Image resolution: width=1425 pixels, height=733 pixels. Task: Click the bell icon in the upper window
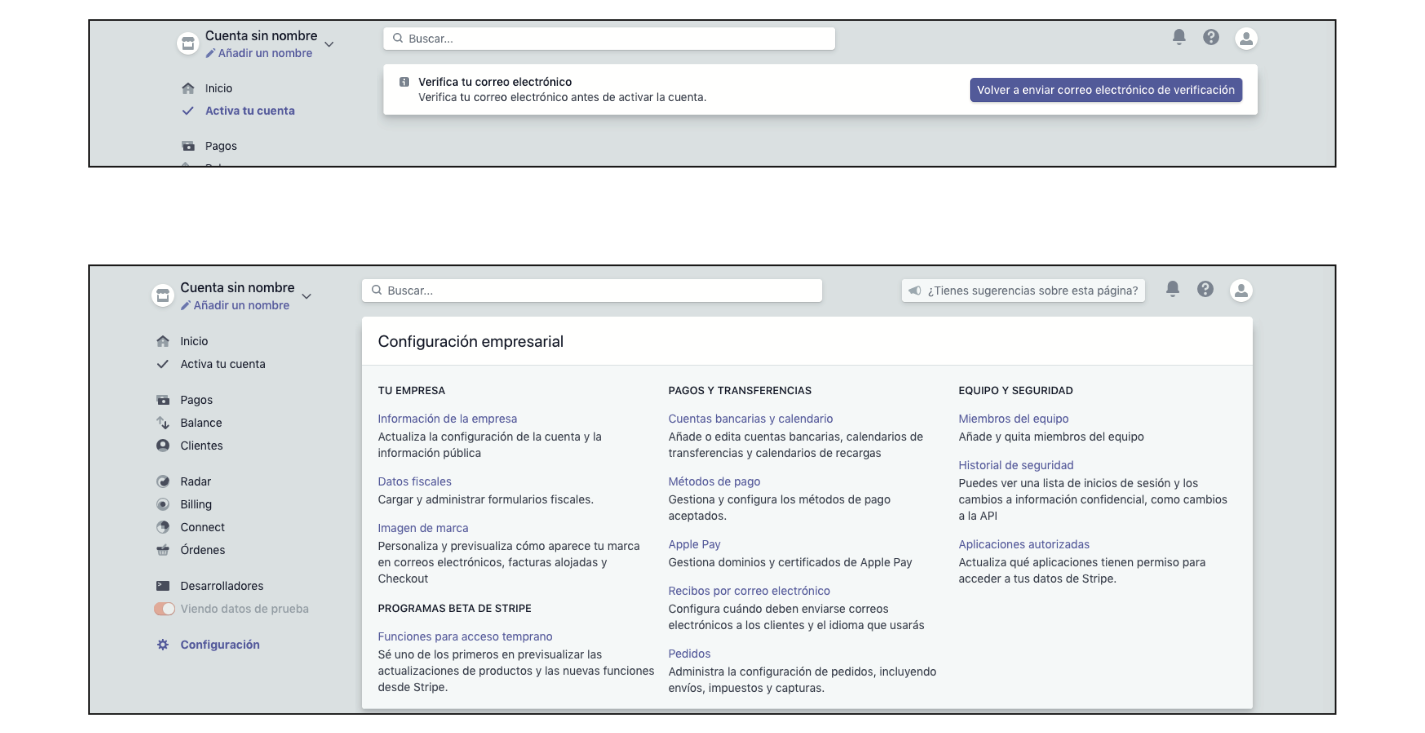(x=1179, y=37)
